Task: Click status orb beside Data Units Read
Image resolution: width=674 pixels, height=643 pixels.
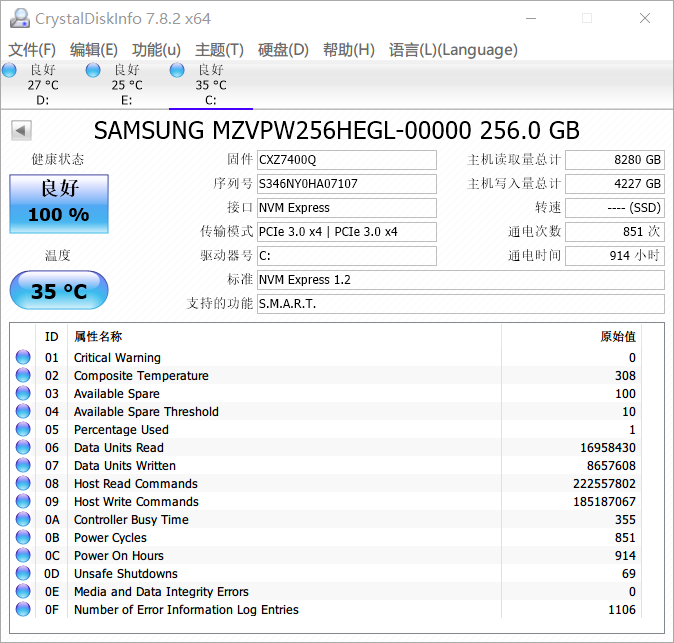Action: tap(23, 447)
